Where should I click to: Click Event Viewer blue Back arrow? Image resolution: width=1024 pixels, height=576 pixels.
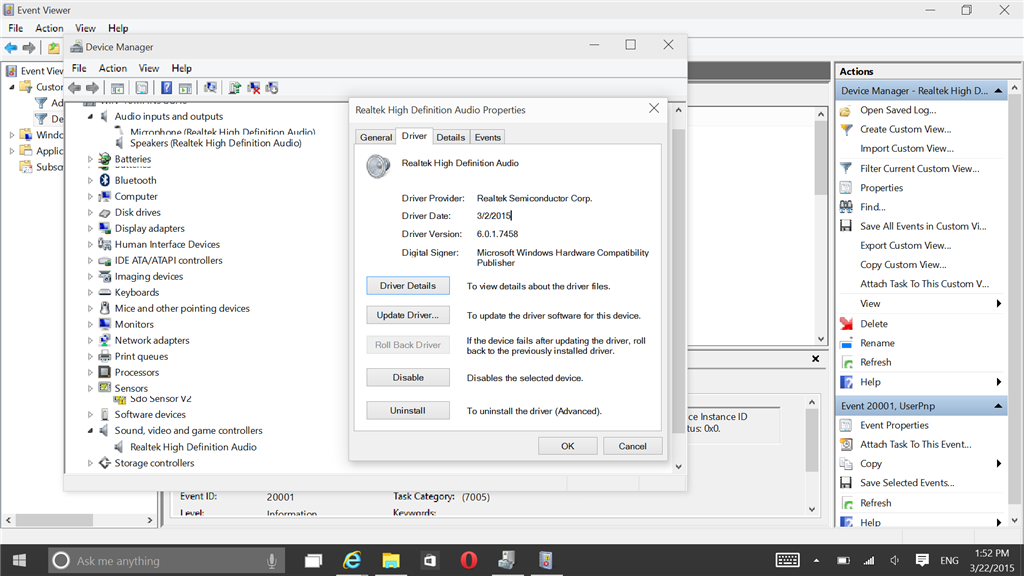coord(11,48)
